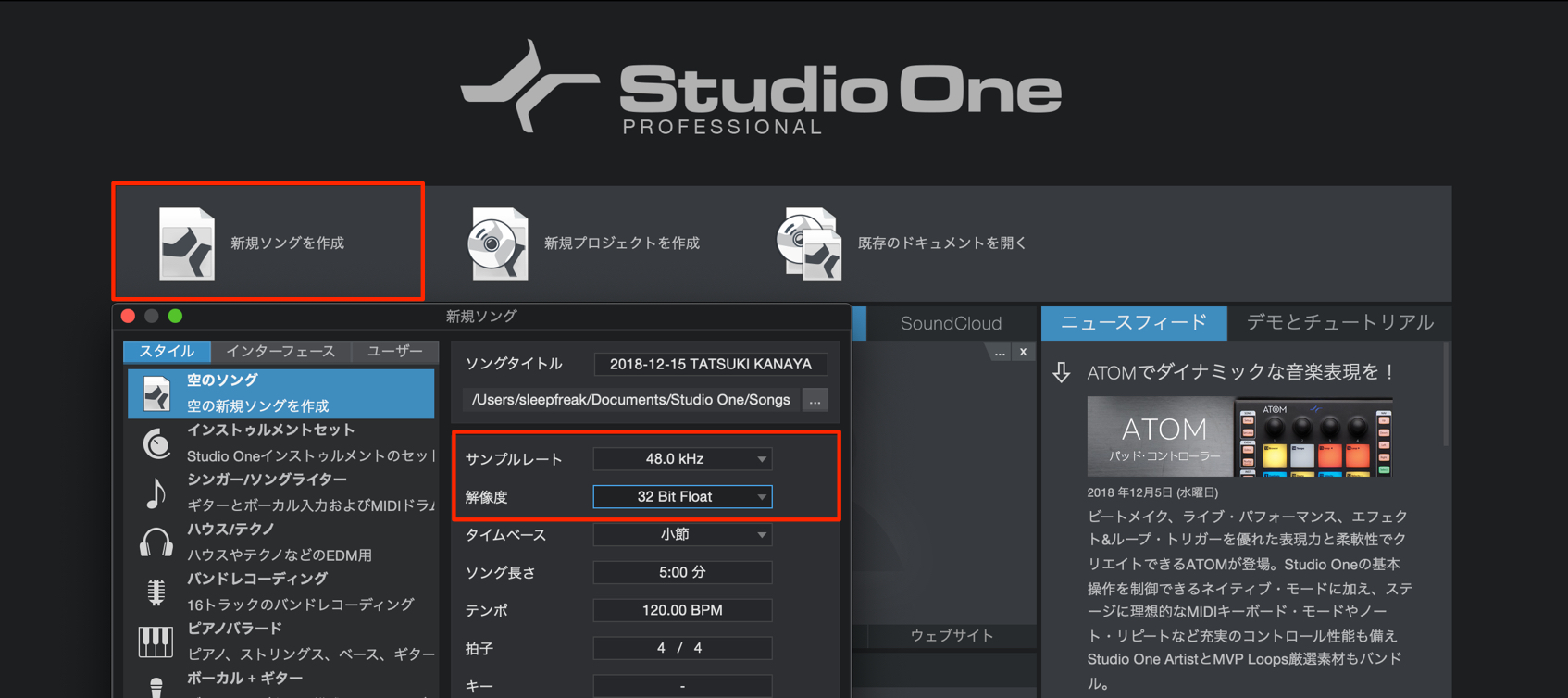
Task: Click the ATOMでダイナミックな音楽表現を！ headline
Action: pyautogui.click(x=1241, y=372)
